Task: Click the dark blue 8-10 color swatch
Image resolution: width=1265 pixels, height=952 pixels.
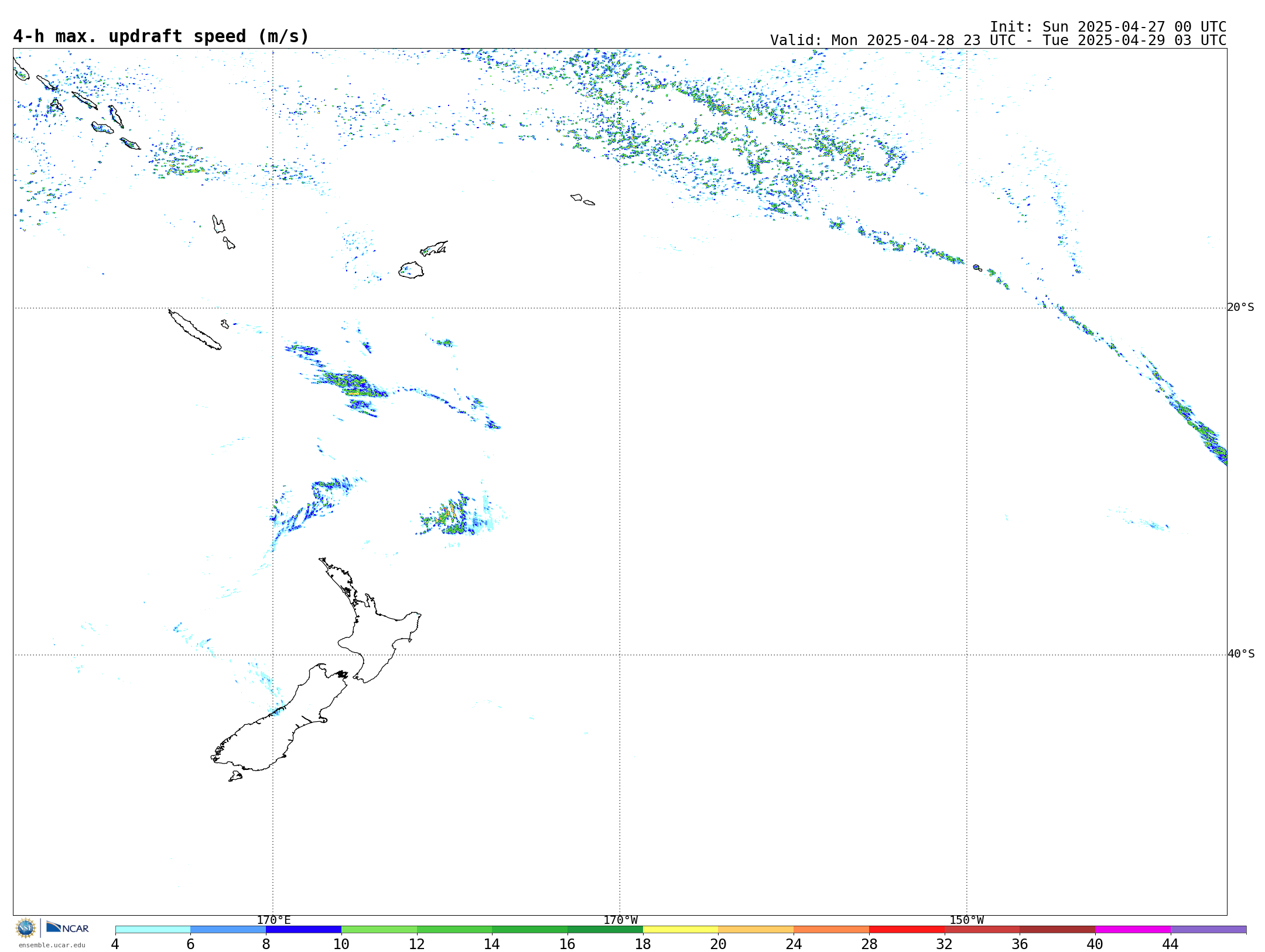Action: [x=303, y=929]
